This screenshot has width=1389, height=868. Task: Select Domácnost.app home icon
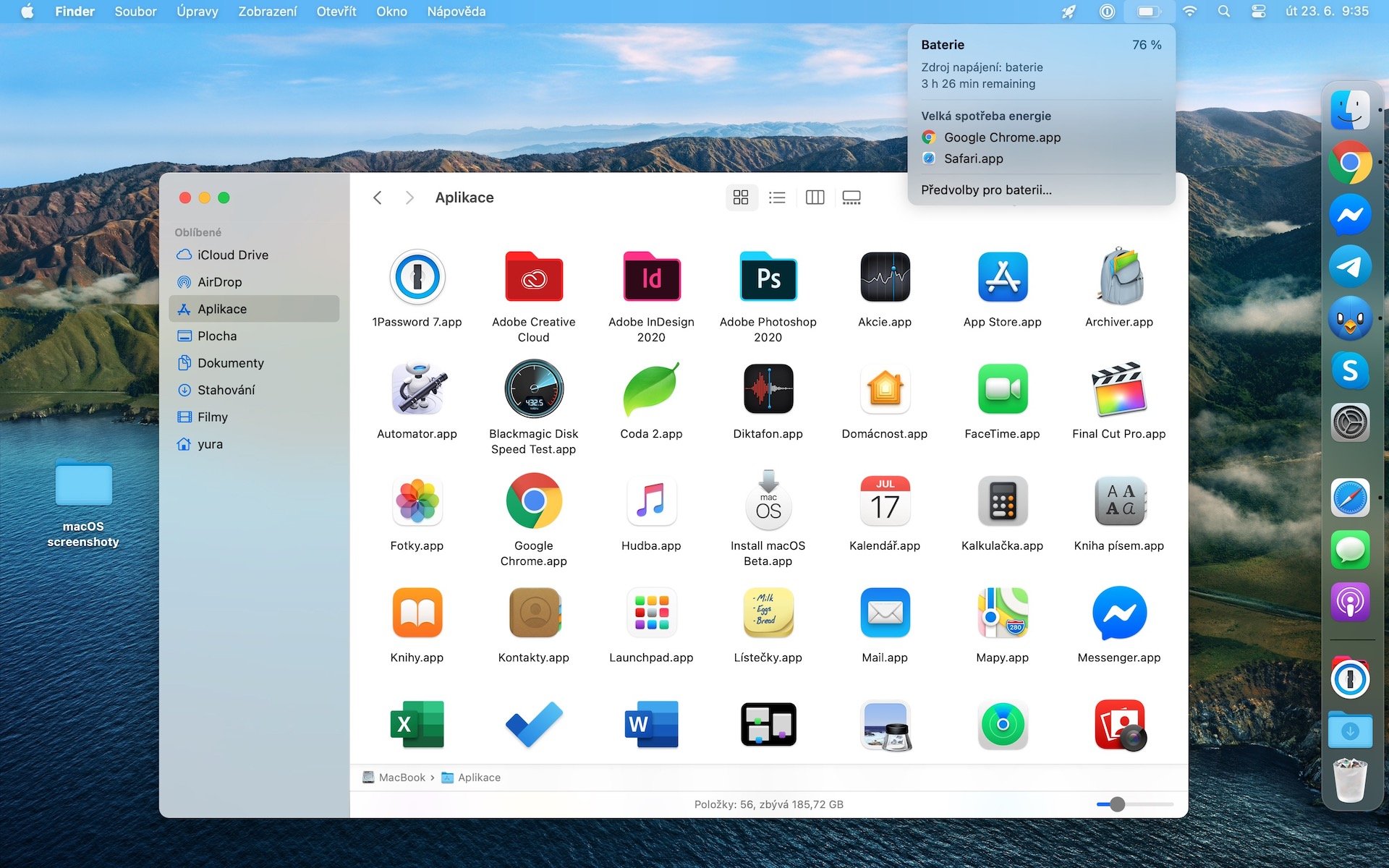(885, 388)
